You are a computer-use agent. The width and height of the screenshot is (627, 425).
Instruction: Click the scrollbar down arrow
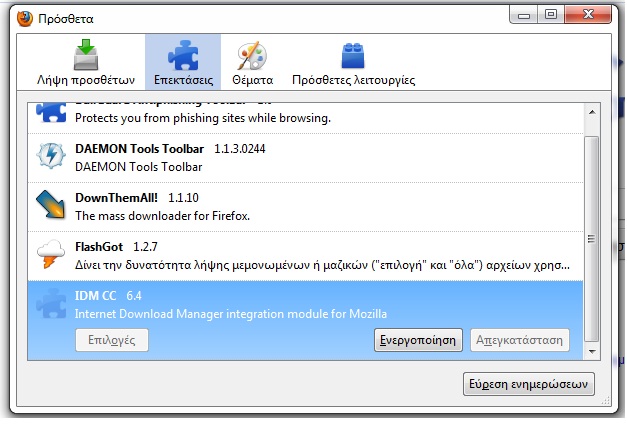(x=592, y=352)
